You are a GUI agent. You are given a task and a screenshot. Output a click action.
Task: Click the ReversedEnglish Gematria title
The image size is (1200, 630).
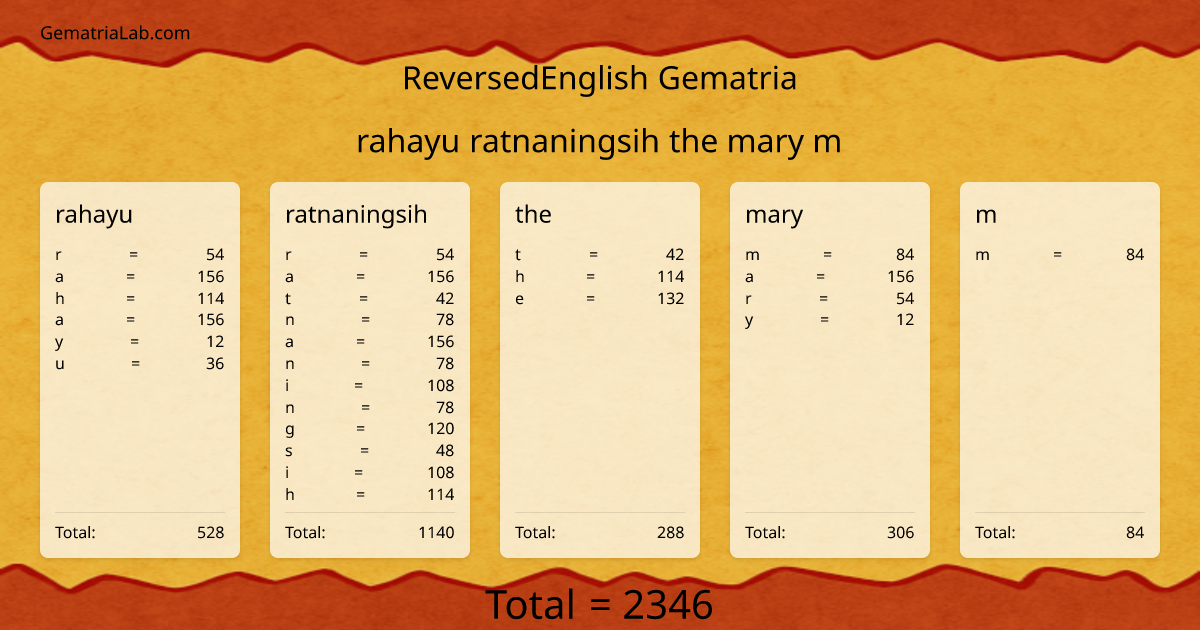point(600,78)
